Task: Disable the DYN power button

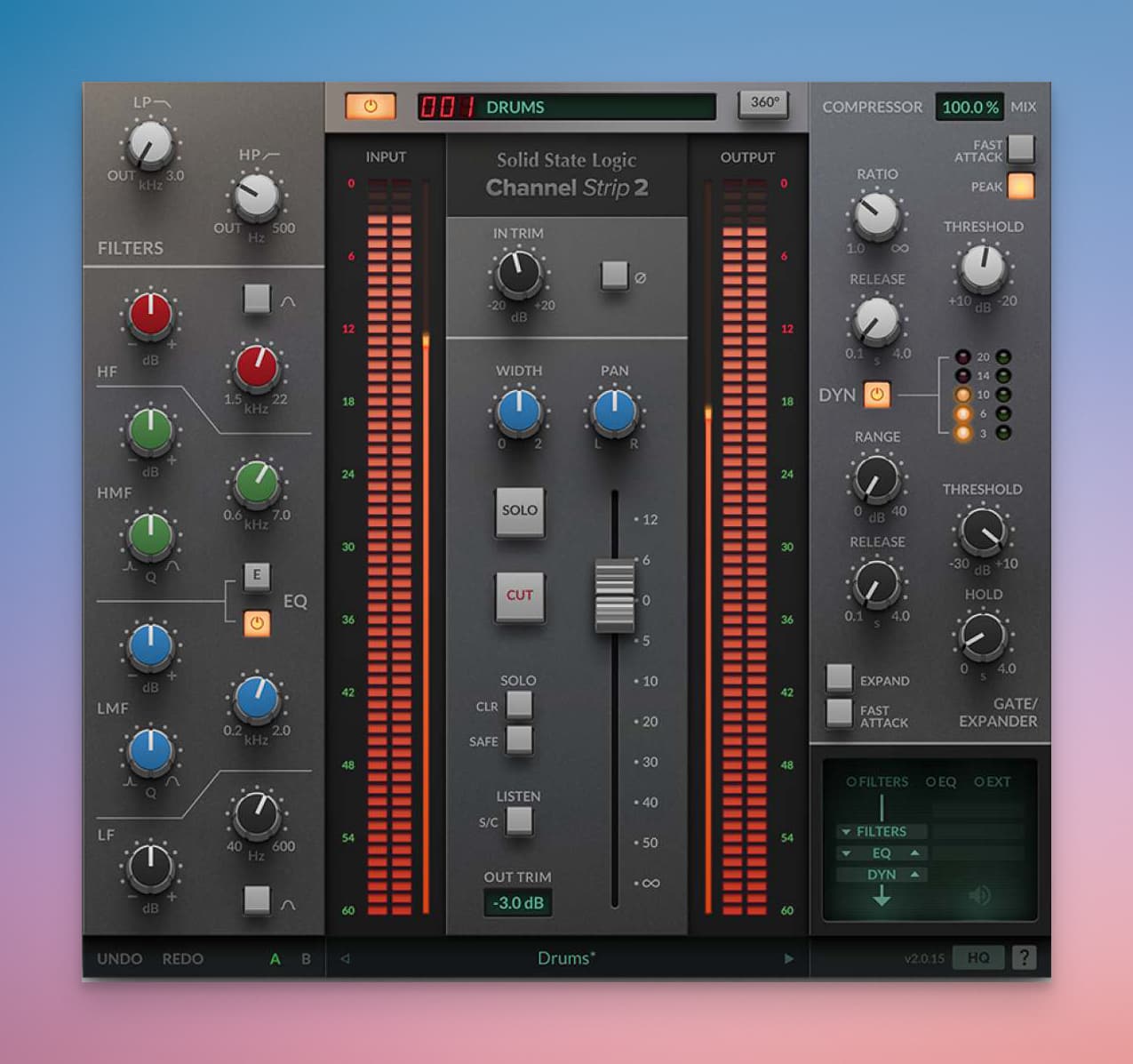Action: [876, 395]
